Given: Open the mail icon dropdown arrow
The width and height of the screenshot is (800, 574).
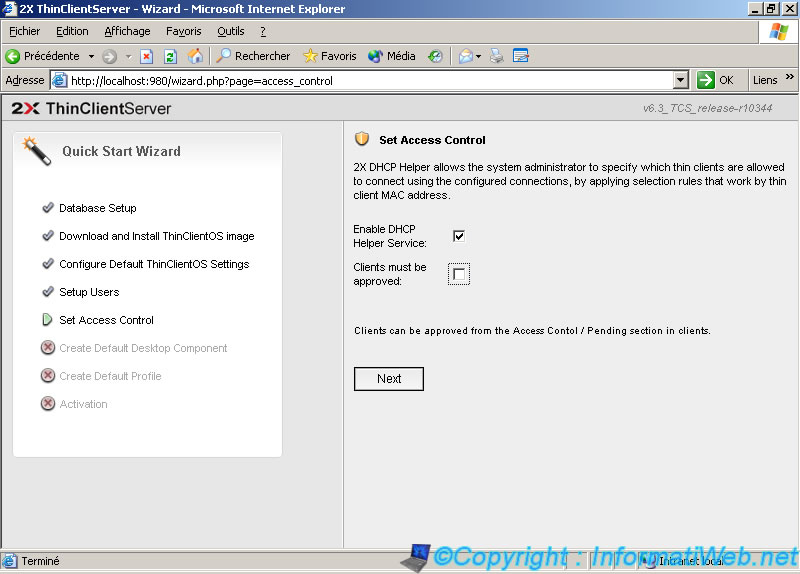Looking at the screenshot, I should pyautogui.click(x=478, y=56).
